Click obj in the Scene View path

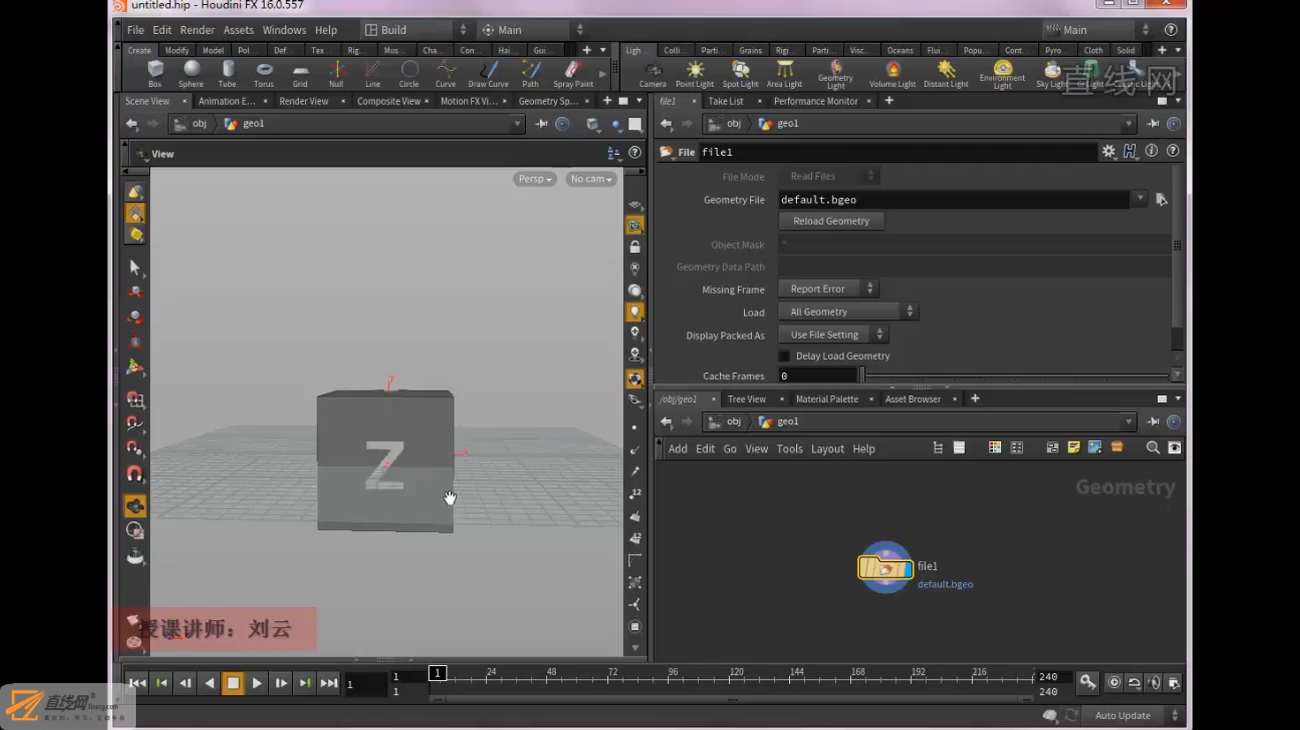click(x=199, y=124)
